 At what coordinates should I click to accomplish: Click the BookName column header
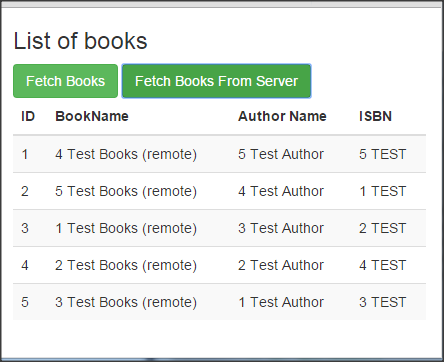(x=92, y=116)
